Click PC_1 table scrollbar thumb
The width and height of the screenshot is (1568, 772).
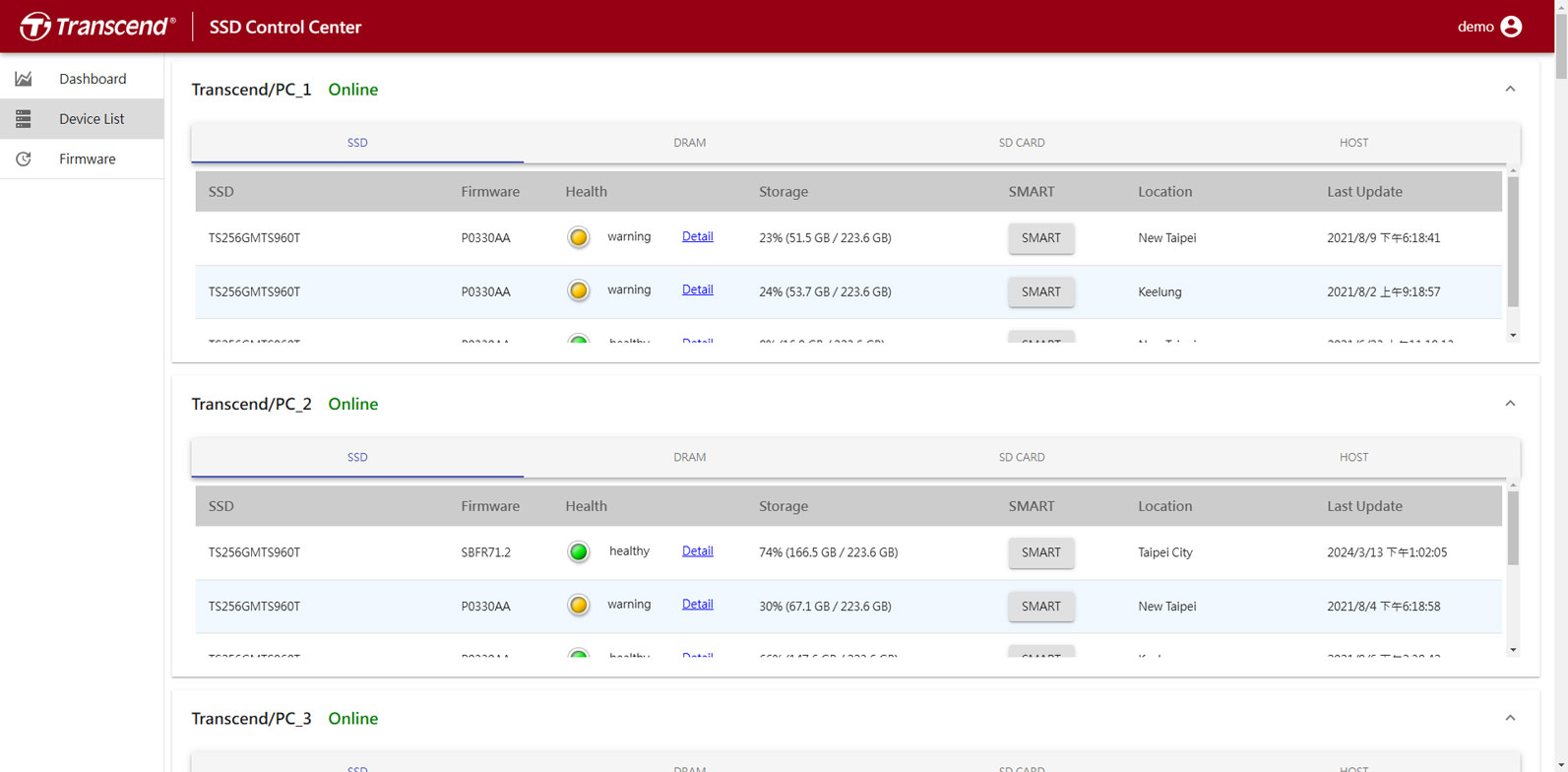[1513, 242]
